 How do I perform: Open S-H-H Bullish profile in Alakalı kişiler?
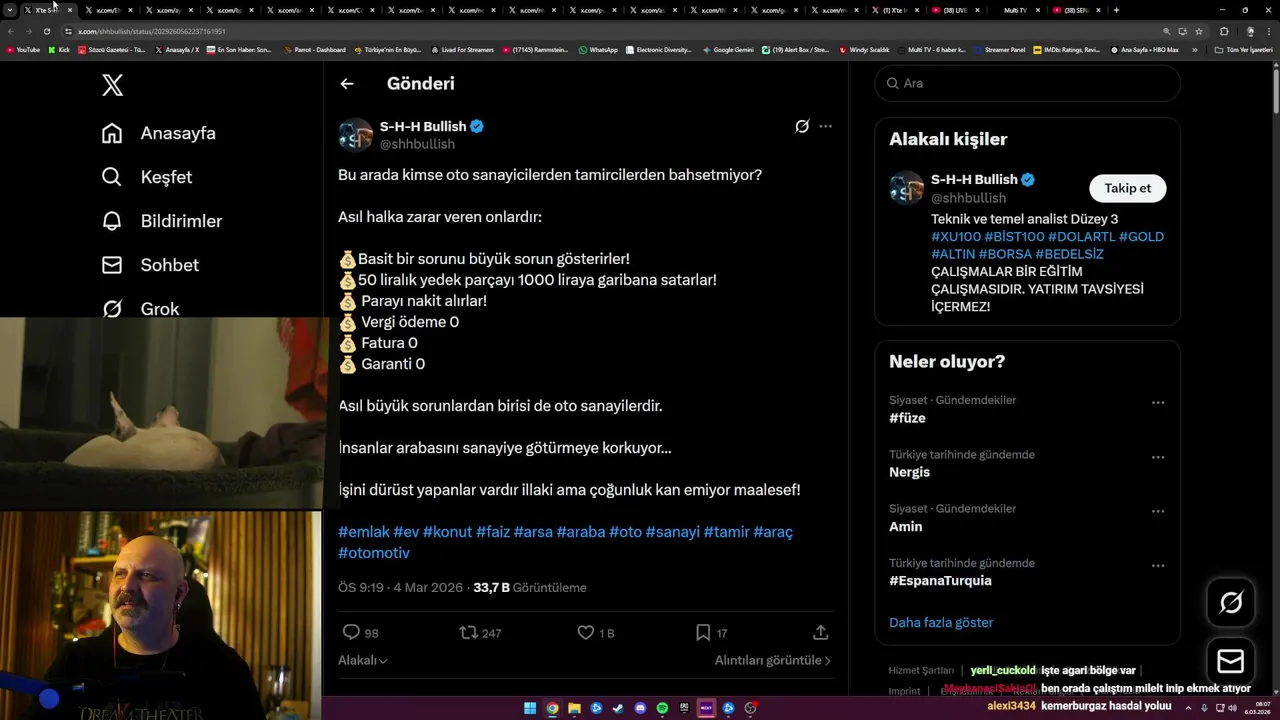974,179
